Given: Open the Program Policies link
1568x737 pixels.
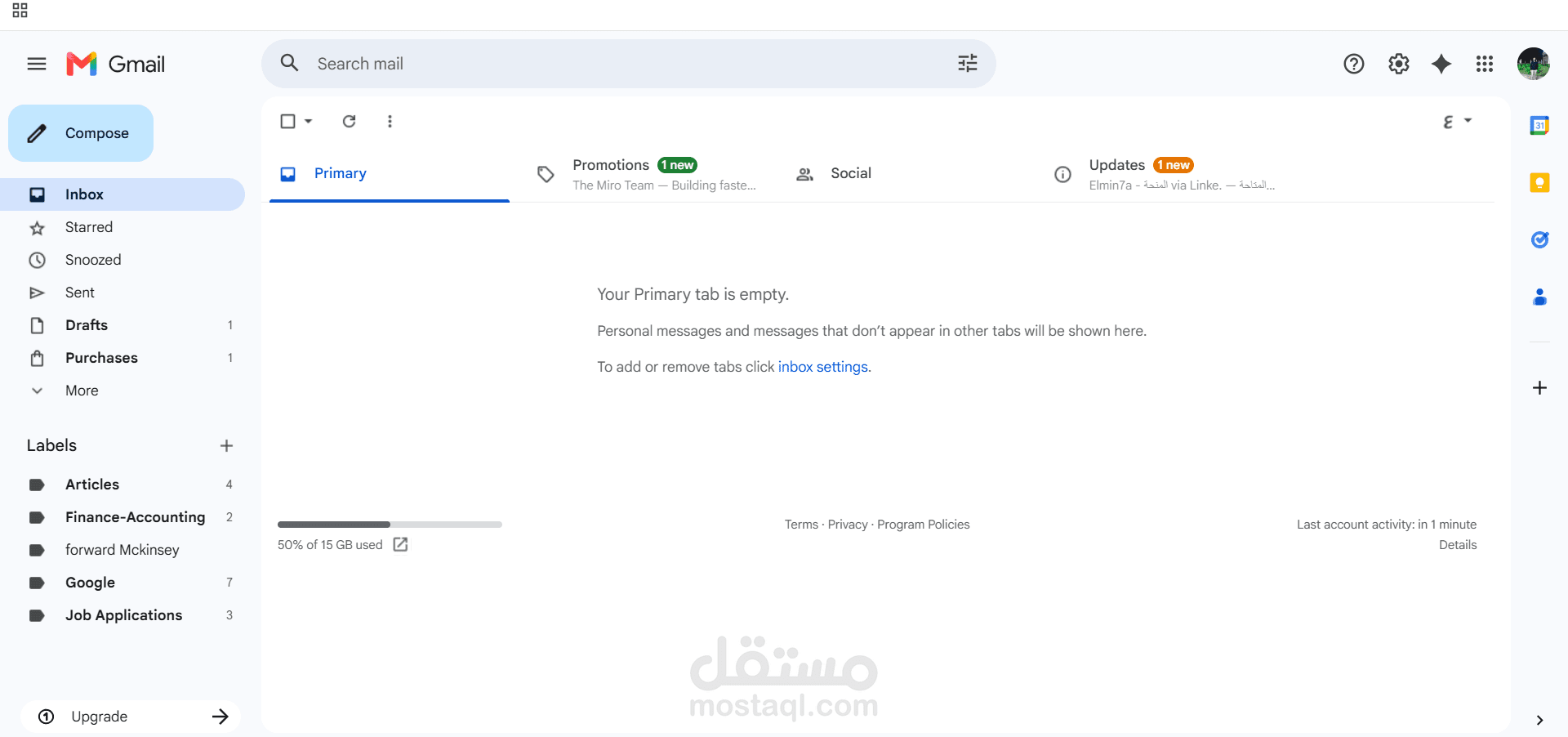Looking at the screenshot, I should 924,525.
